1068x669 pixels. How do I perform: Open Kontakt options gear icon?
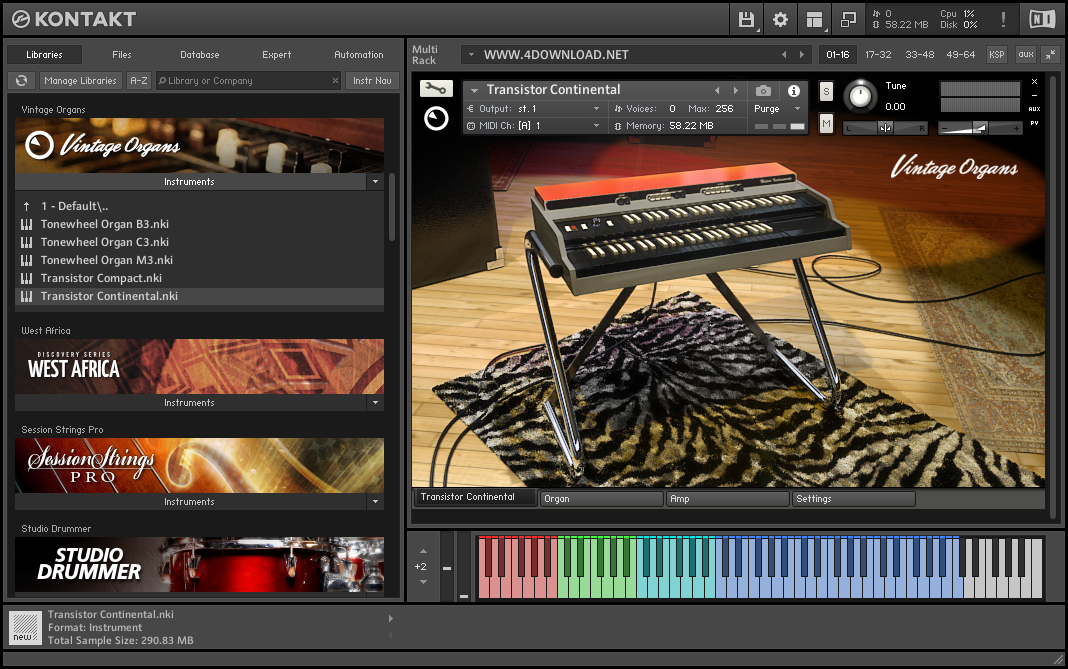point(780,20)
